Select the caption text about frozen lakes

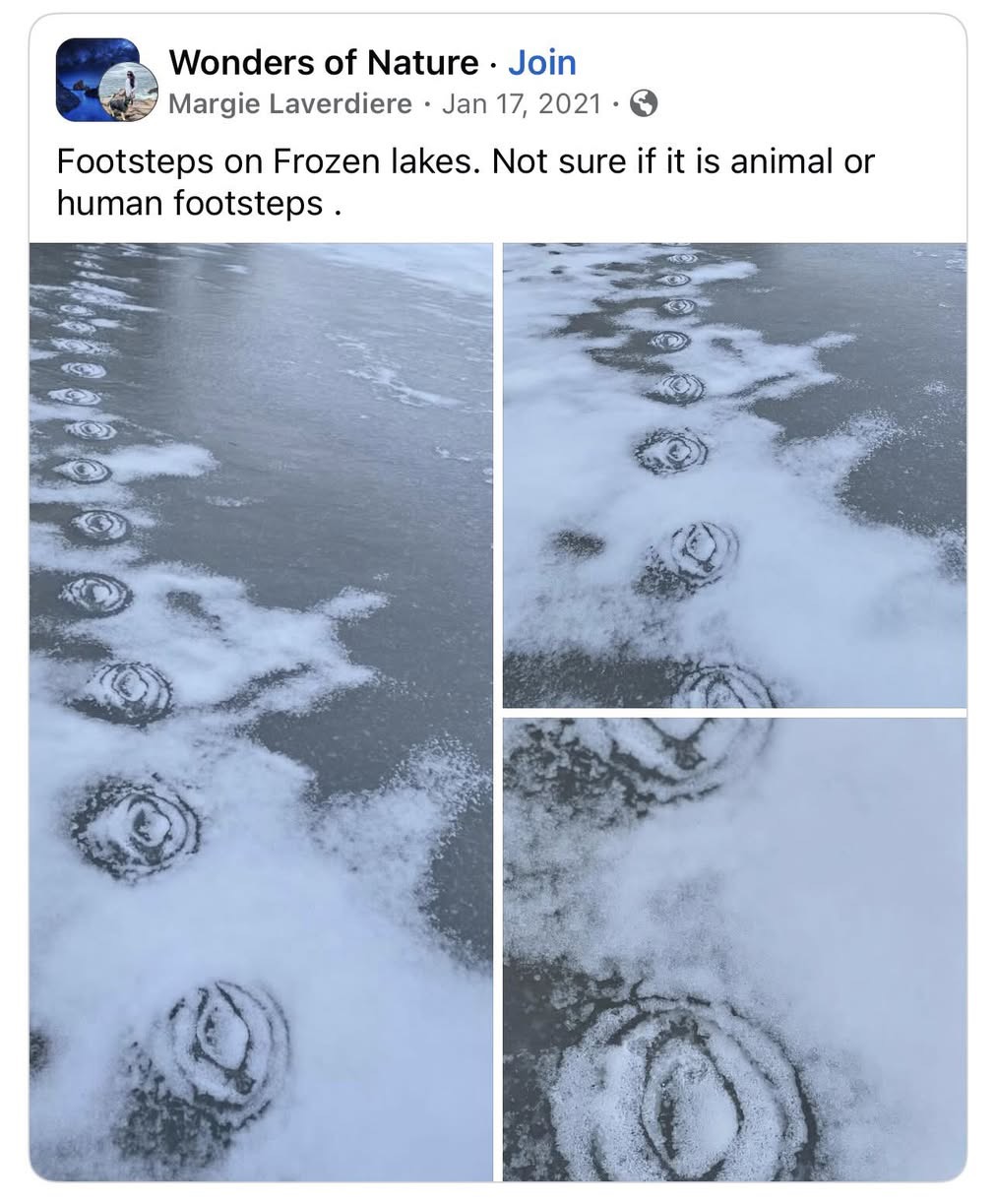tap(466, 182)
